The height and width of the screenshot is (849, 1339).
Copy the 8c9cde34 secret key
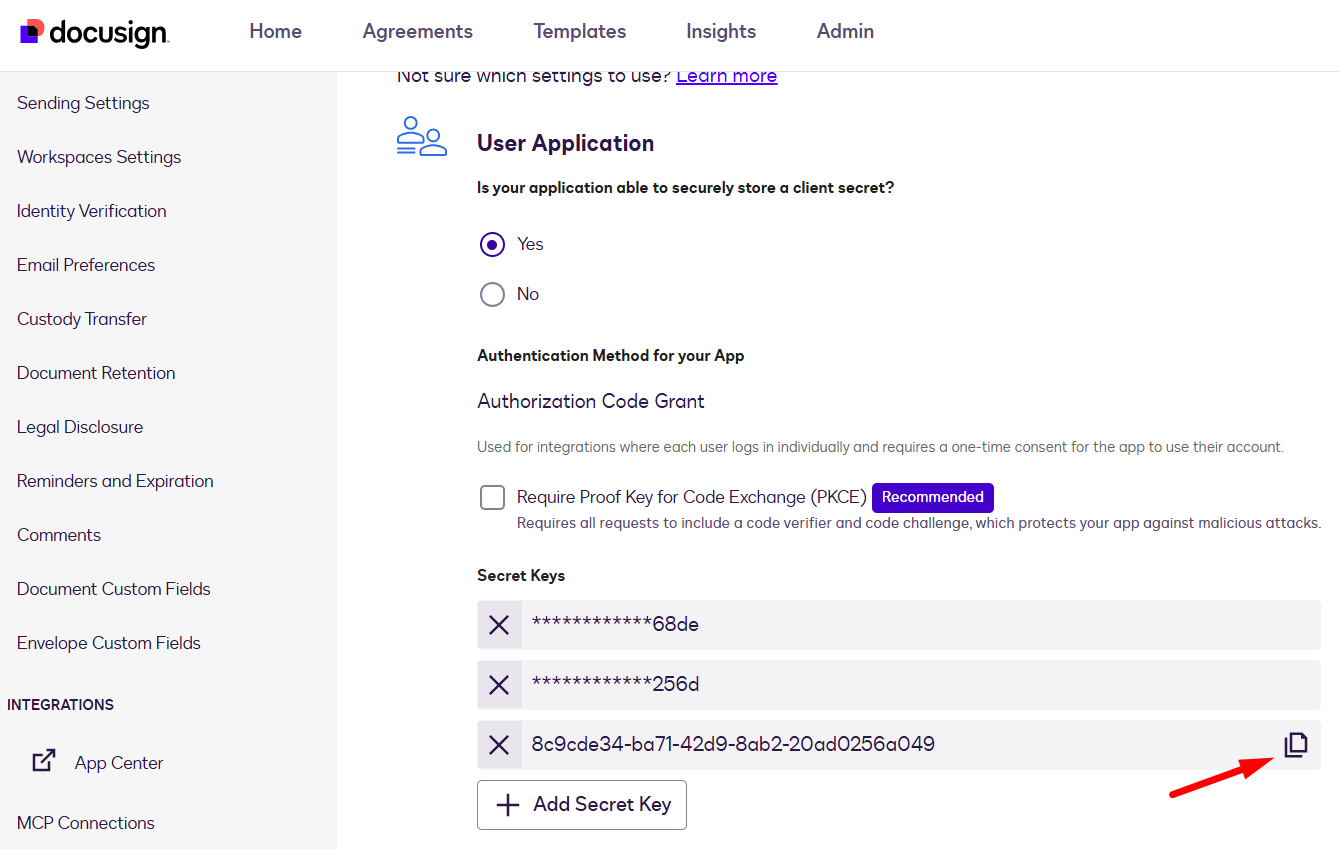click(x=1295, y=745)
